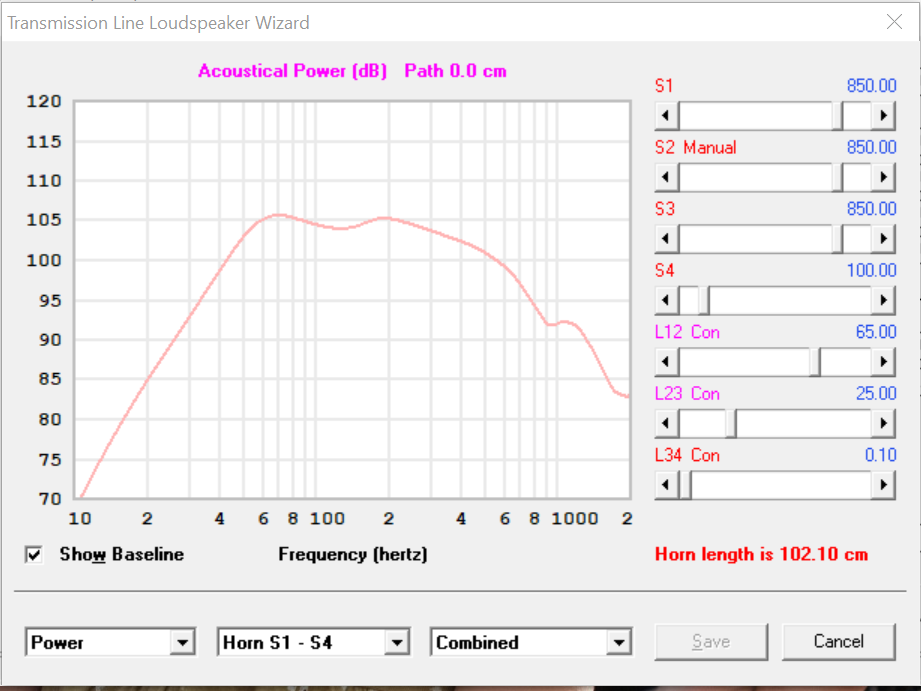
Task: Click the S2 Manual slider right arrow
Action: tap(883, 177)
